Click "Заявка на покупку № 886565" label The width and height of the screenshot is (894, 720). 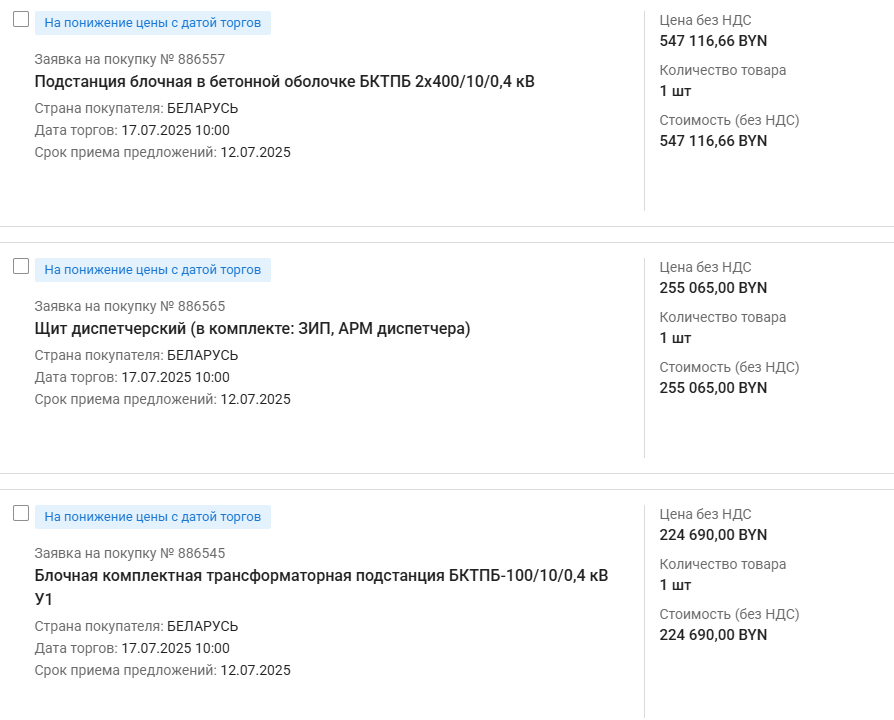[130, 306]
